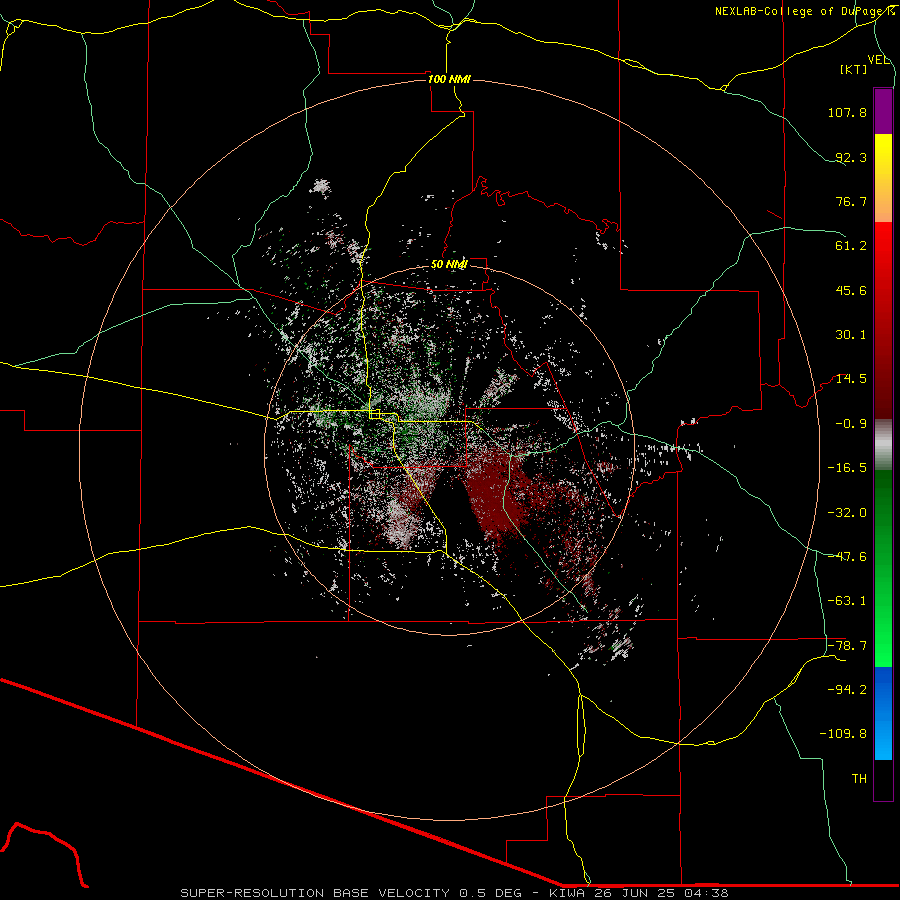The width and height of the screenshot is (900, 900).
Task: Select the -63.1 velocity scale value
Action: 847,601
